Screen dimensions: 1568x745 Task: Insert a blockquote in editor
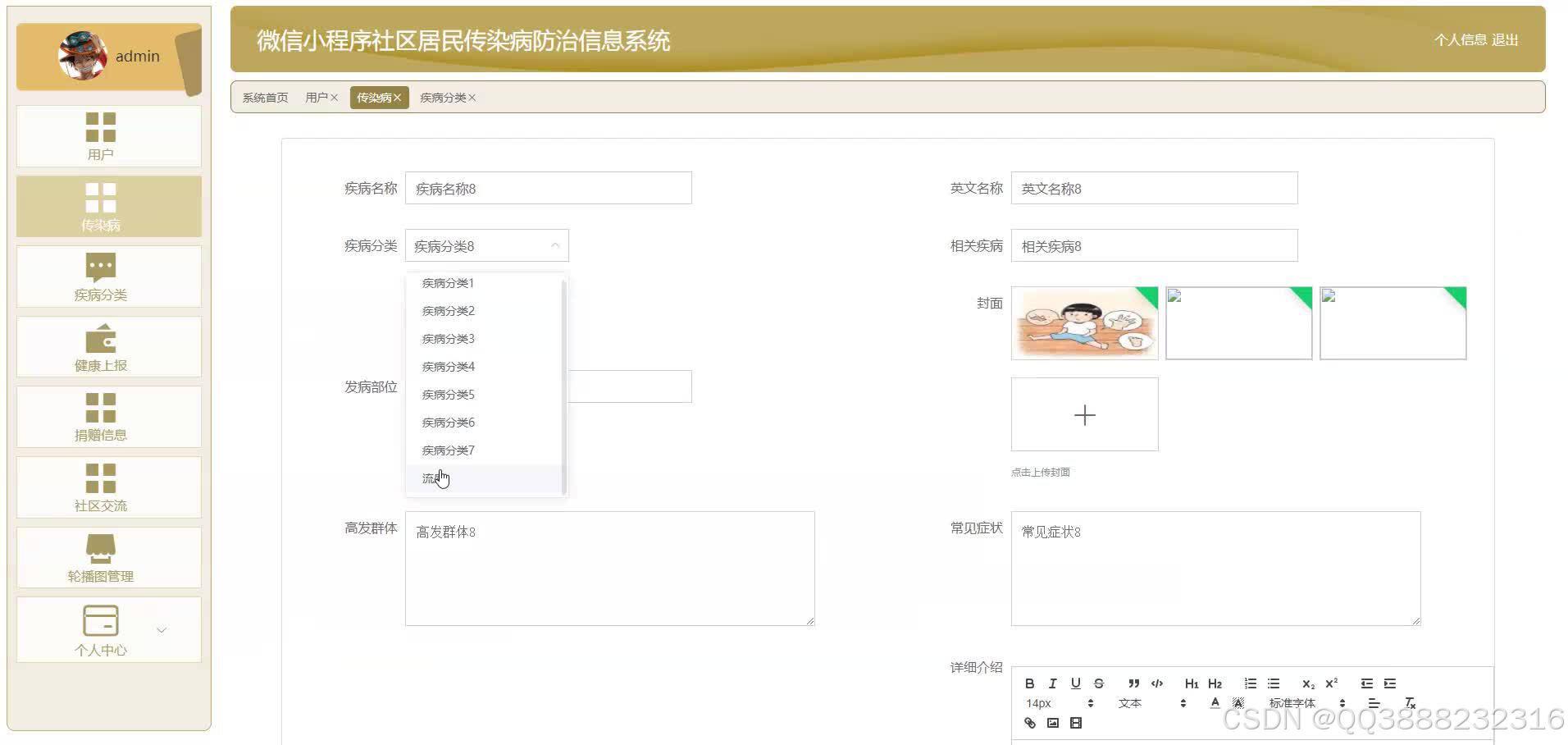[x=1133, y=683]
